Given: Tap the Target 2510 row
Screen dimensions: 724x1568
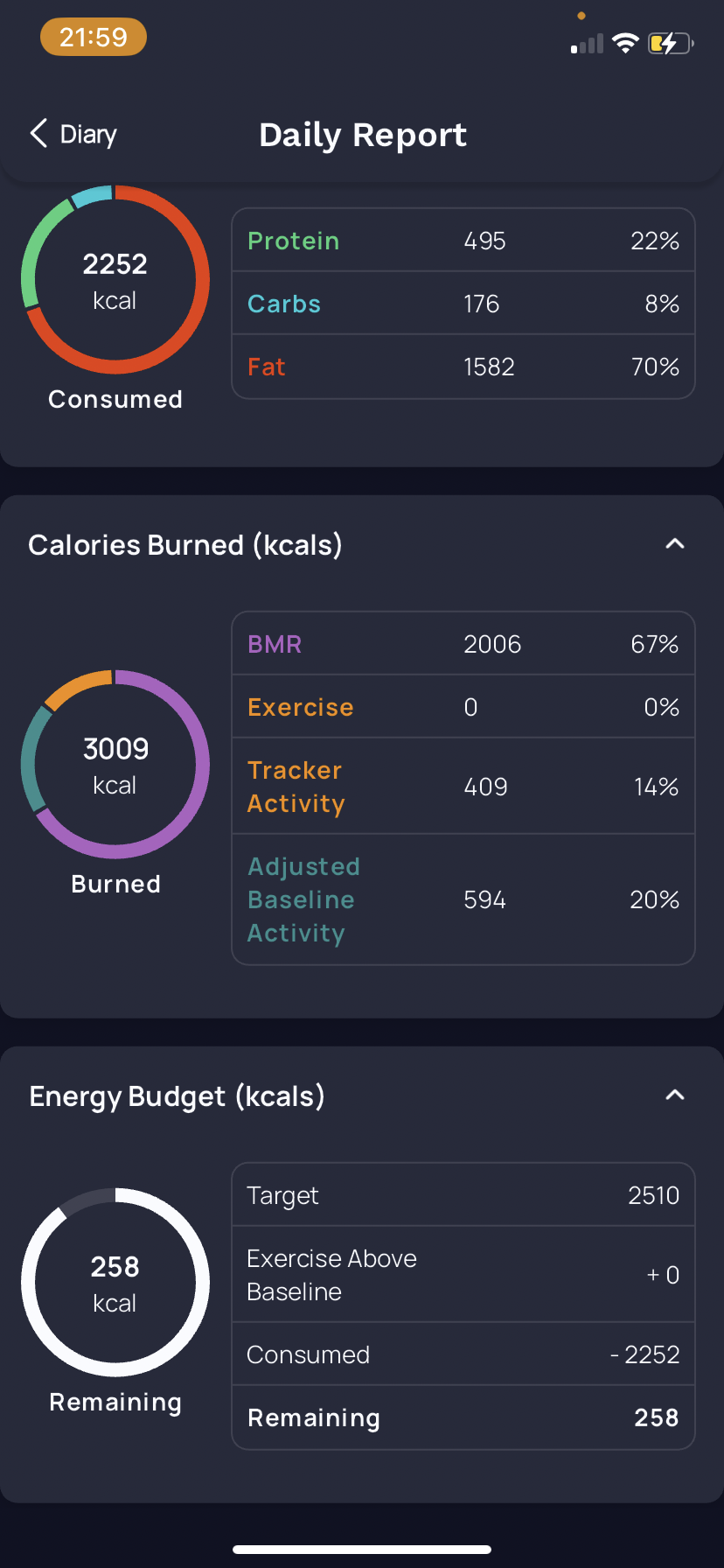Looking at the screenshot, I should point(463,1195).
